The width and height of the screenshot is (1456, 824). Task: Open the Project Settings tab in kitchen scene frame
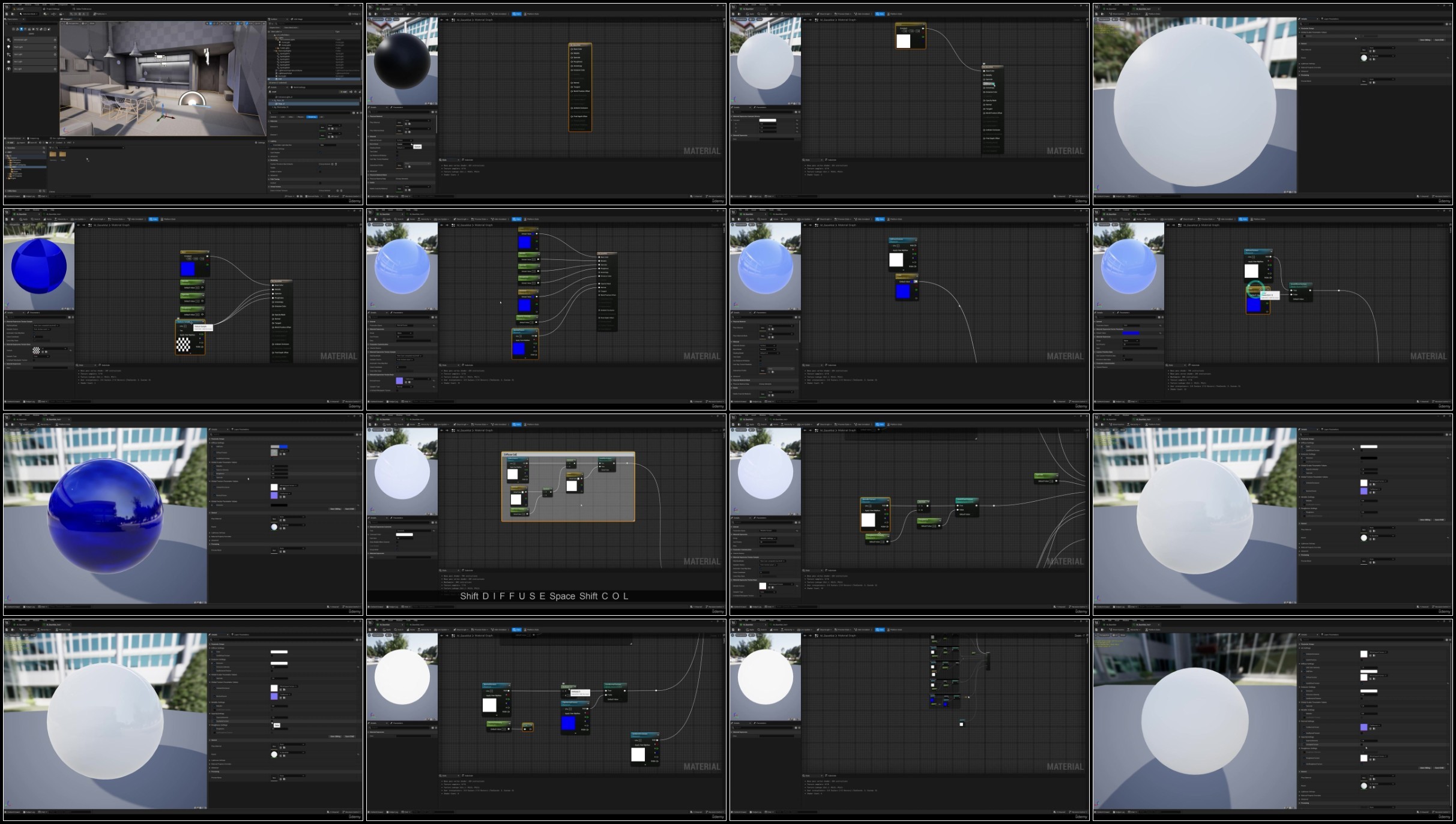pos(52,9)
